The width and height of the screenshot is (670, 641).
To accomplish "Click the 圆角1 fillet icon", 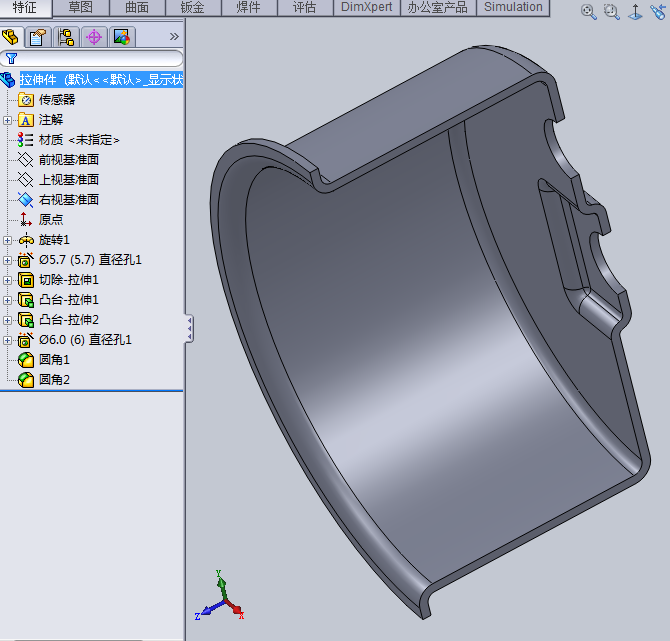I will 26,360.
